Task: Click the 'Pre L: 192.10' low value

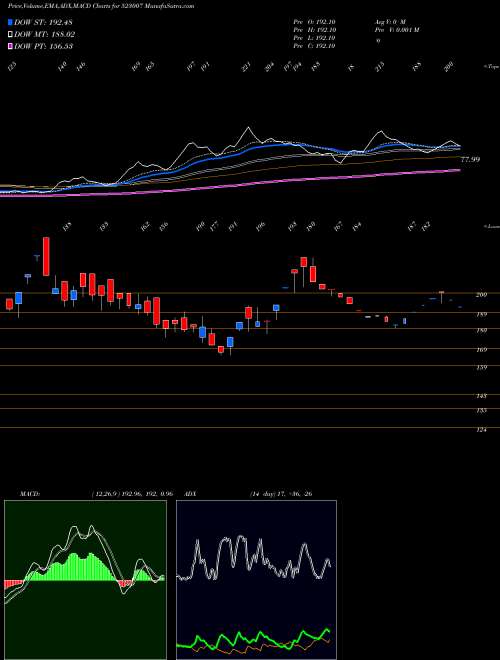Action: [x=314, y=38]
